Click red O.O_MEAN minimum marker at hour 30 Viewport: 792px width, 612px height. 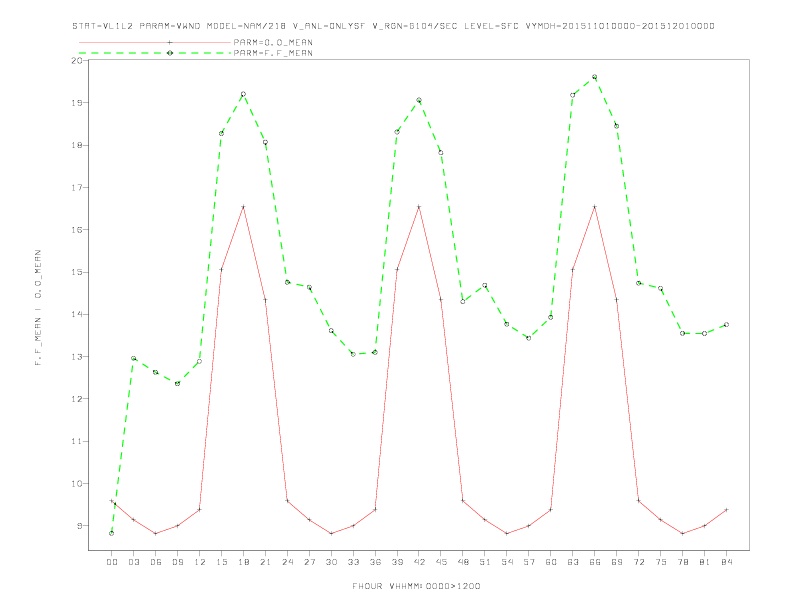(x=331, y=533)
